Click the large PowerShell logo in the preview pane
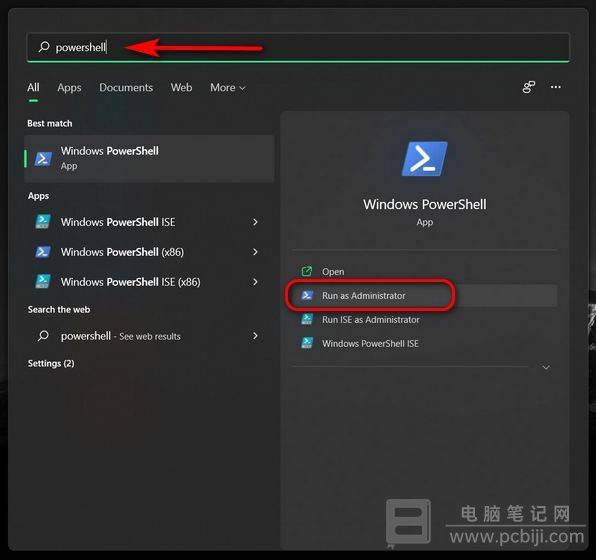Screen dimensions: 596x560 click(425, 159)
